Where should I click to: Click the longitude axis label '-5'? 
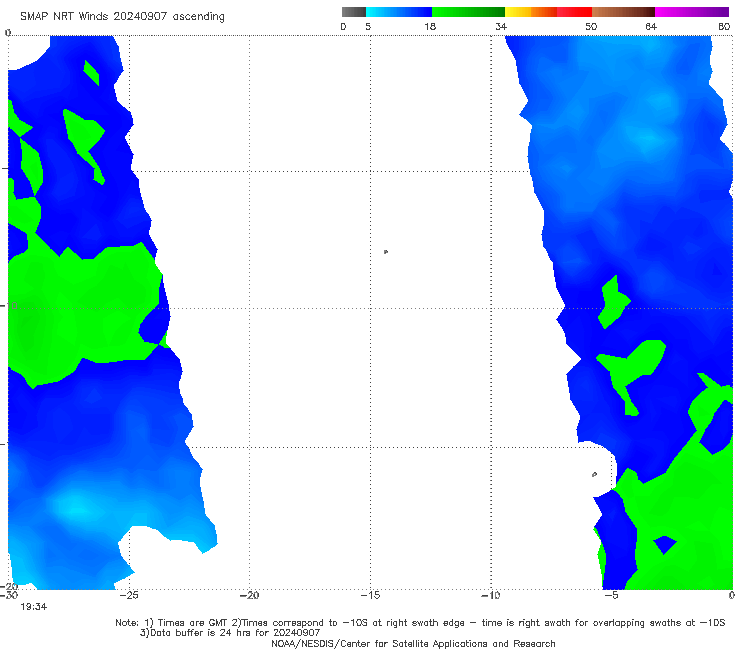611,596
